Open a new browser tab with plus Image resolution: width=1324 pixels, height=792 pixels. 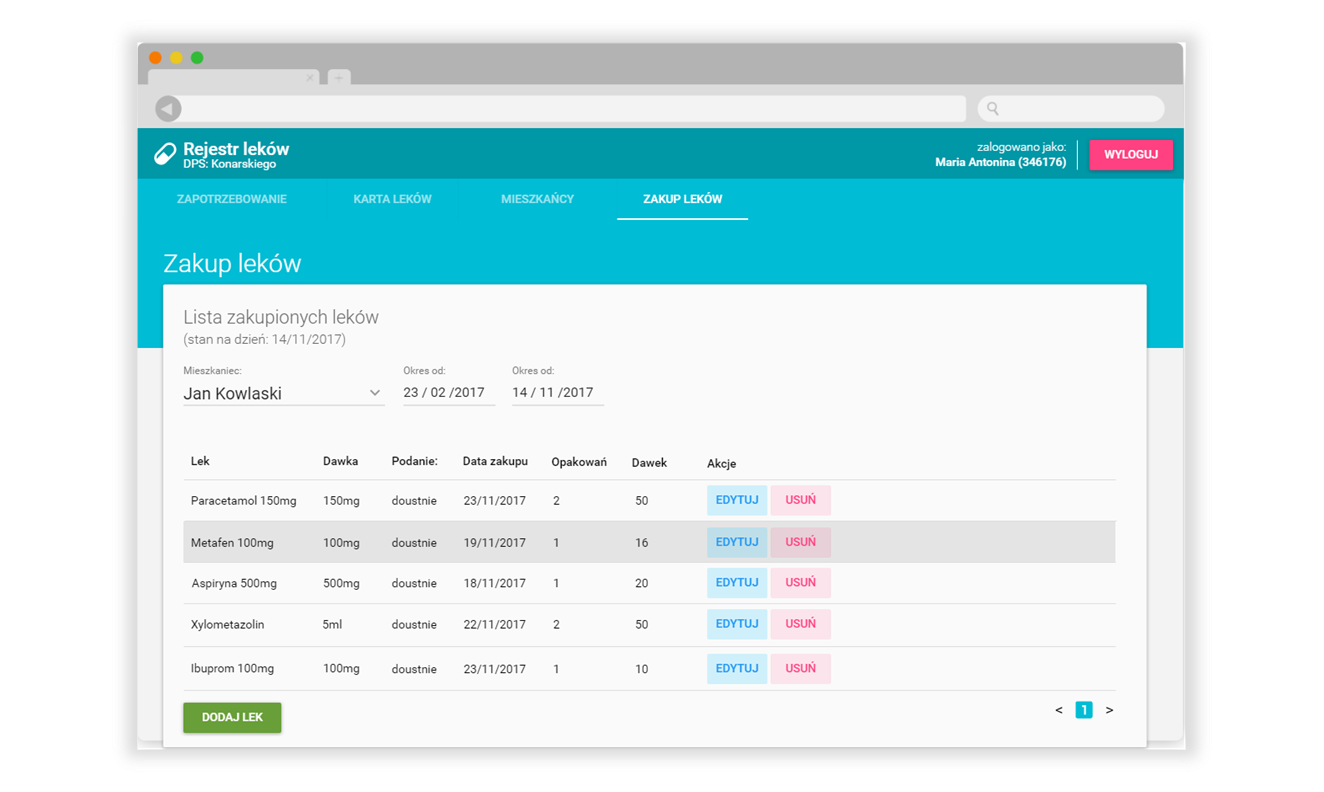(x=339, y=77)
